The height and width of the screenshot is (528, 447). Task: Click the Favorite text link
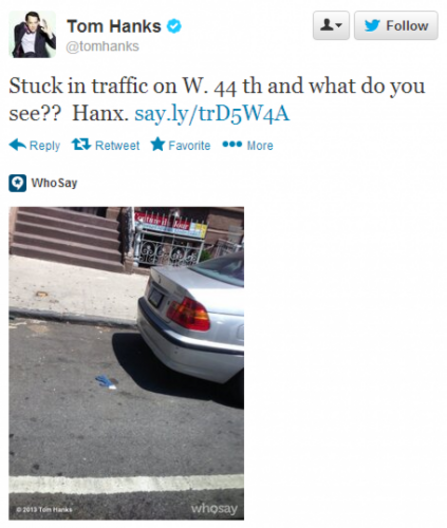(x=189, y=145)
